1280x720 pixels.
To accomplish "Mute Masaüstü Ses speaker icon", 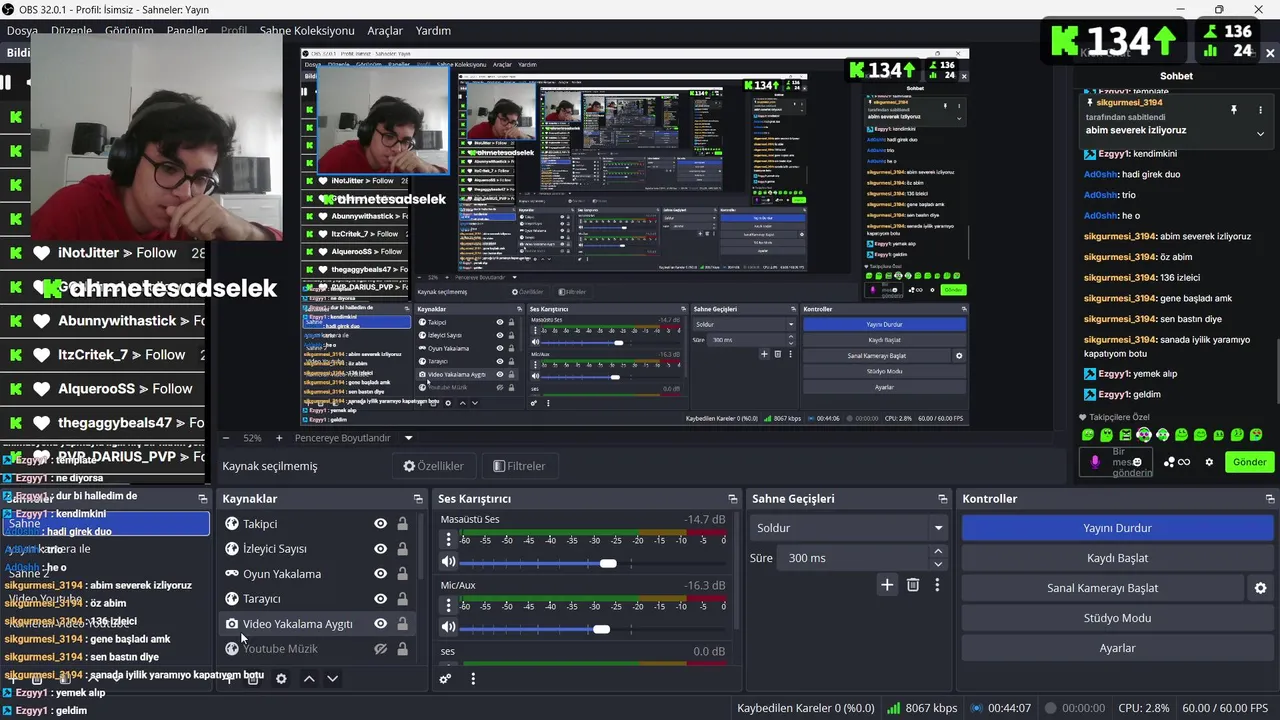I will 448,563.
